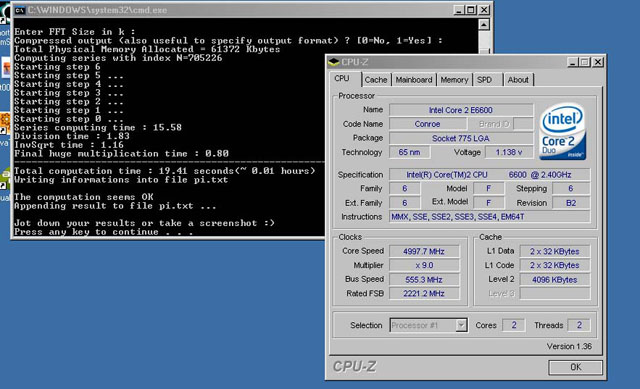Click the '65 nm' technology value
This screenshot has width=640, height=389.
[x=409, y=152]
